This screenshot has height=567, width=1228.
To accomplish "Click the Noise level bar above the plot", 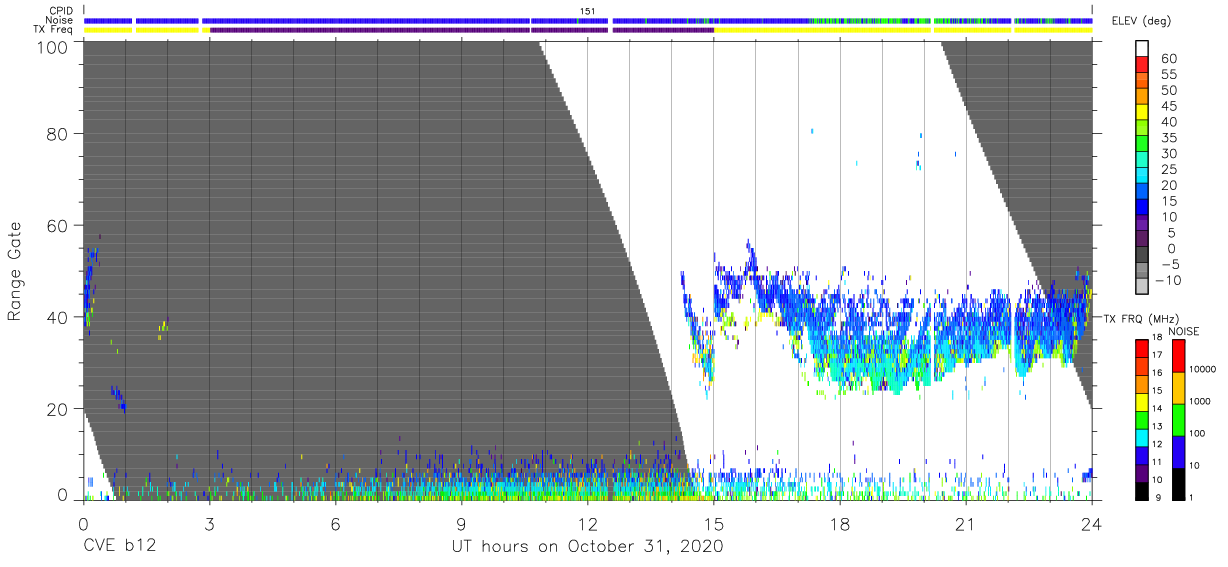I will coord(588,20).
